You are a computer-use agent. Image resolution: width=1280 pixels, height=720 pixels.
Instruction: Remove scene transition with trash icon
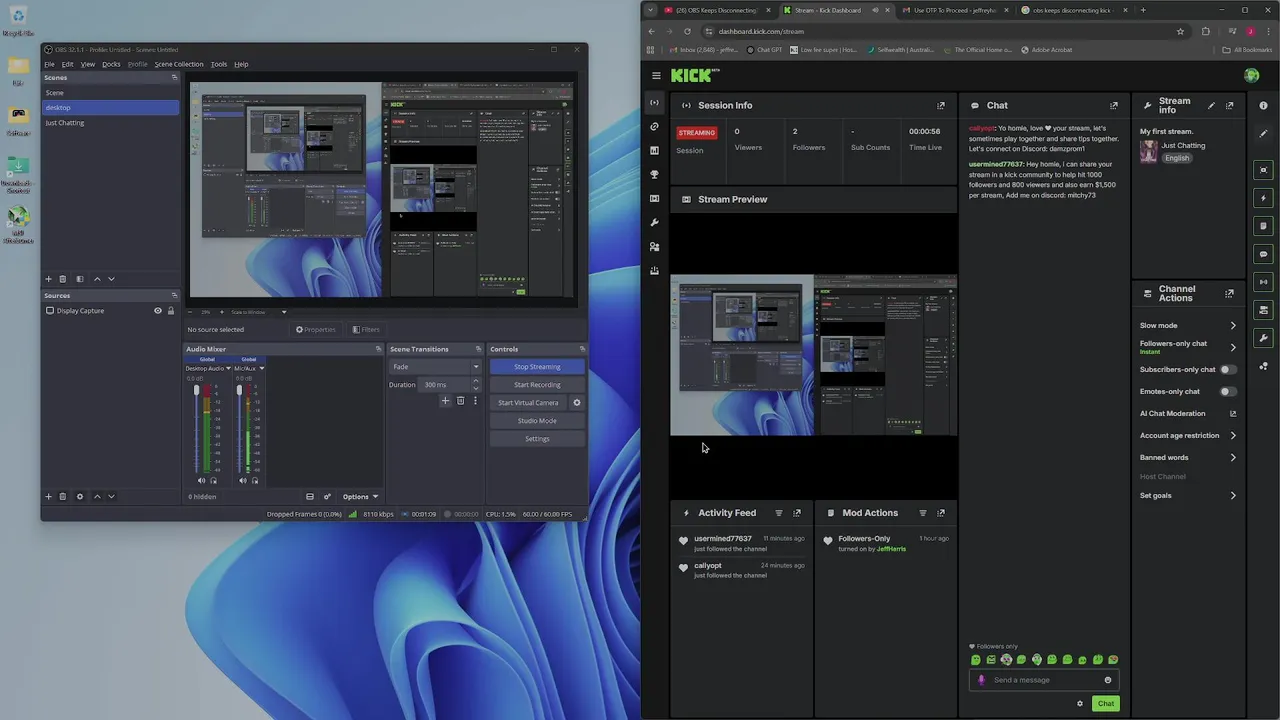[x=460, y=401]
